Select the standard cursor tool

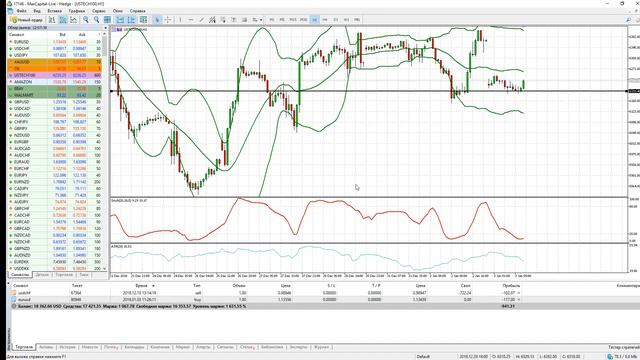coord(157,20)
